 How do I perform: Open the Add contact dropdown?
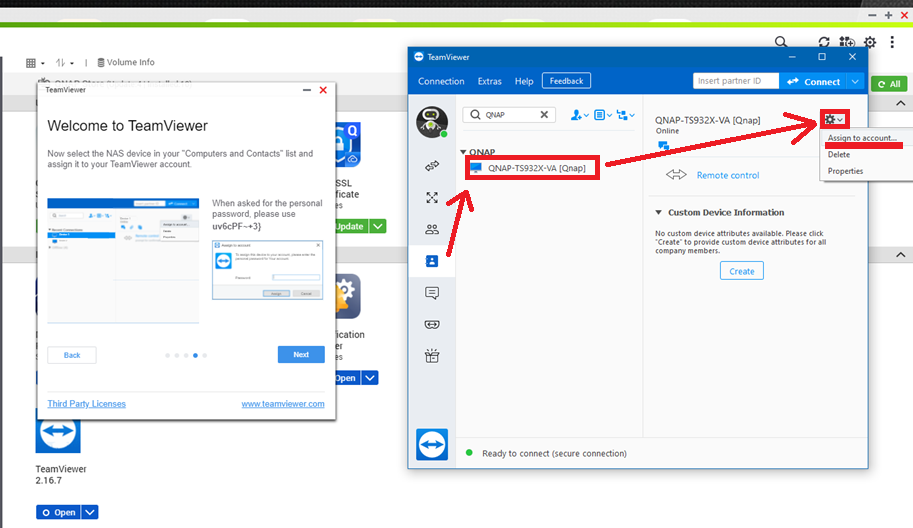point(580,115)
